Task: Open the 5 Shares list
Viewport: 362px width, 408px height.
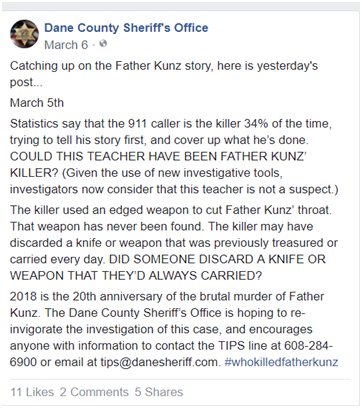Action: click(x=159, y=392)
